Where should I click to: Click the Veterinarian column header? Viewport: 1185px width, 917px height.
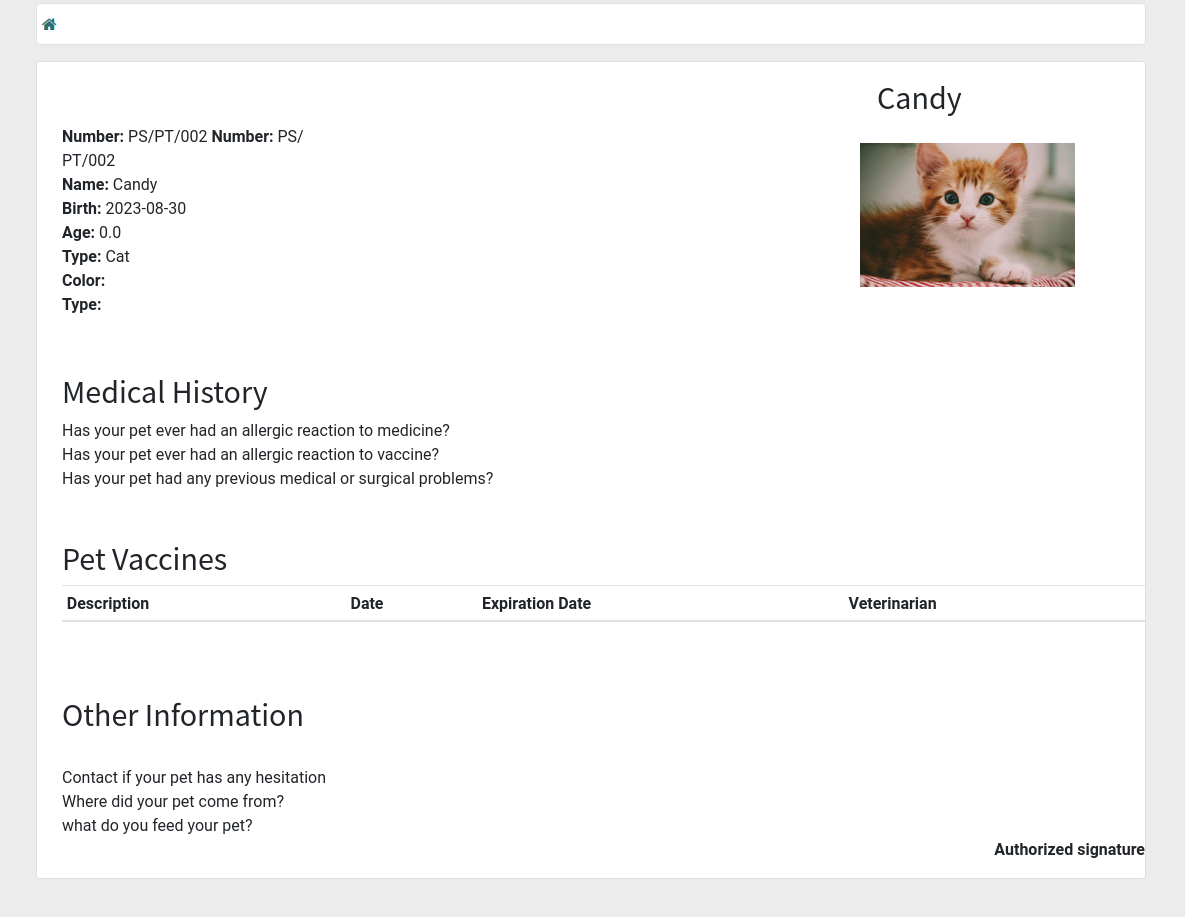point(893,603)
